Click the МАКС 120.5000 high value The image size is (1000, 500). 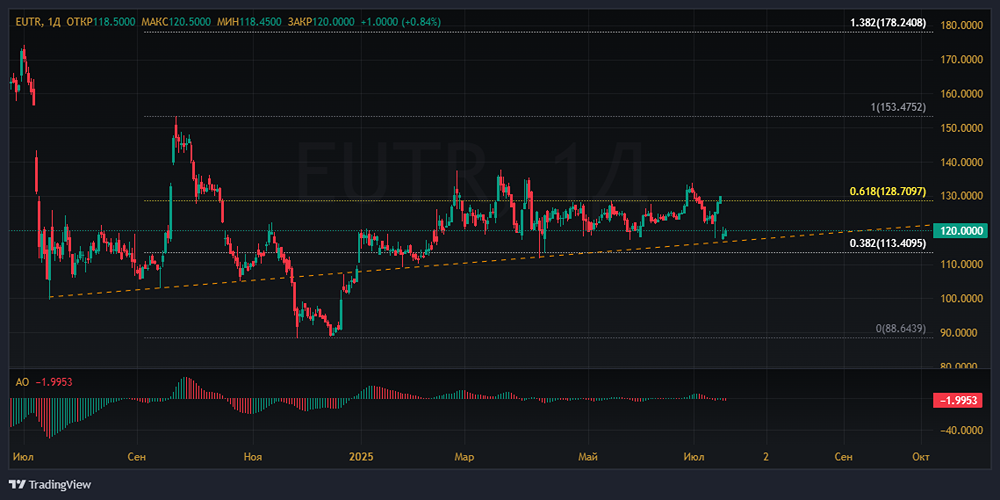click(x=176, y=22)
